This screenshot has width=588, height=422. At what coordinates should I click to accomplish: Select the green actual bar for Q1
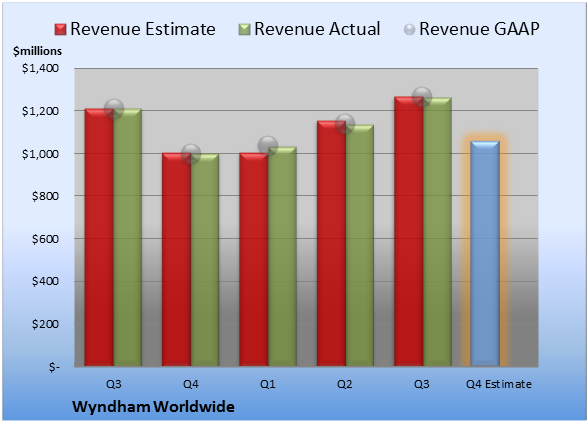(x=282, y=256)
